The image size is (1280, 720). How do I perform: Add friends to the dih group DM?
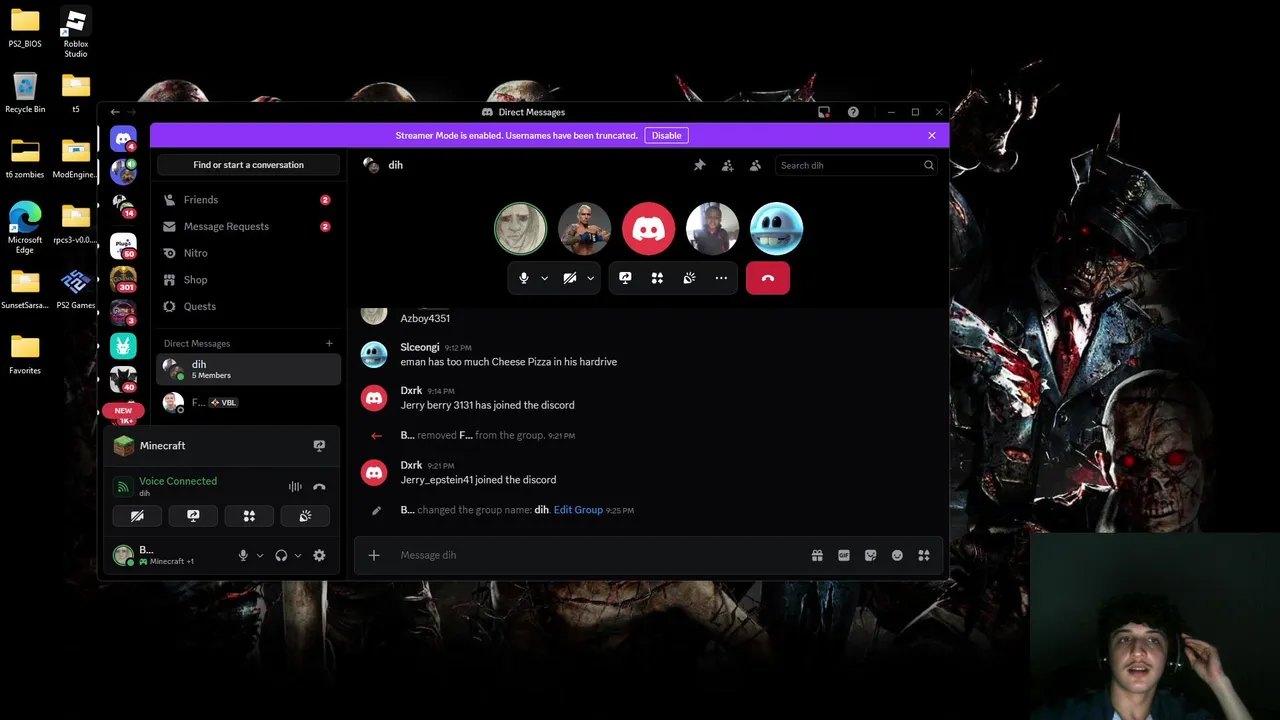click(727, 165)
